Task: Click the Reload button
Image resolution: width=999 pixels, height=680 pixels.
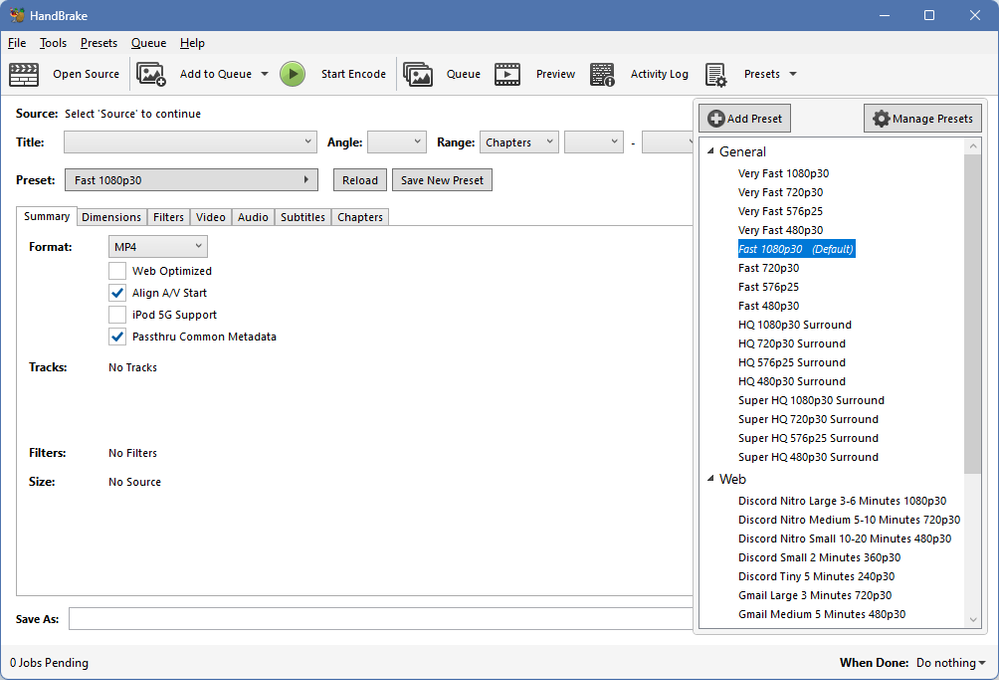Action: click(360, 180)
